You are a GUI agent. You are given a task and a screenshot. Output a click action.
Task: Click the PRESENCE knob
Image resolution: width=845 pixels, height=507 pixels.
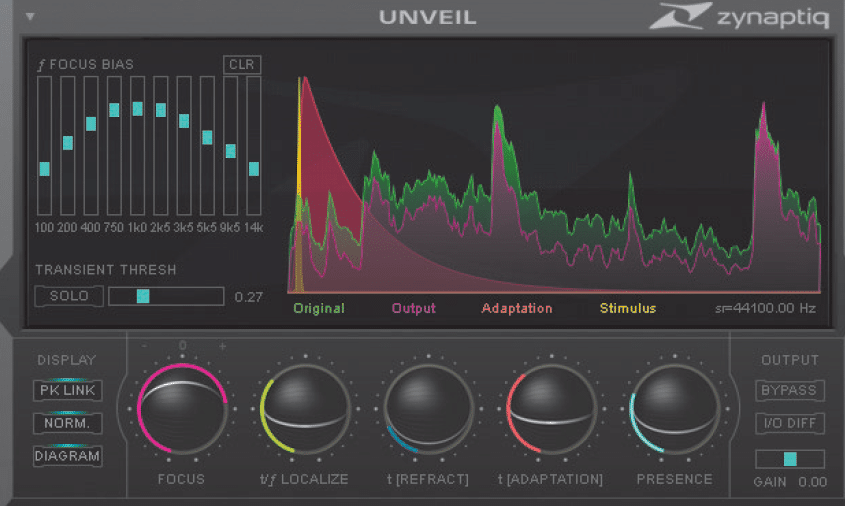coord(674,408)
